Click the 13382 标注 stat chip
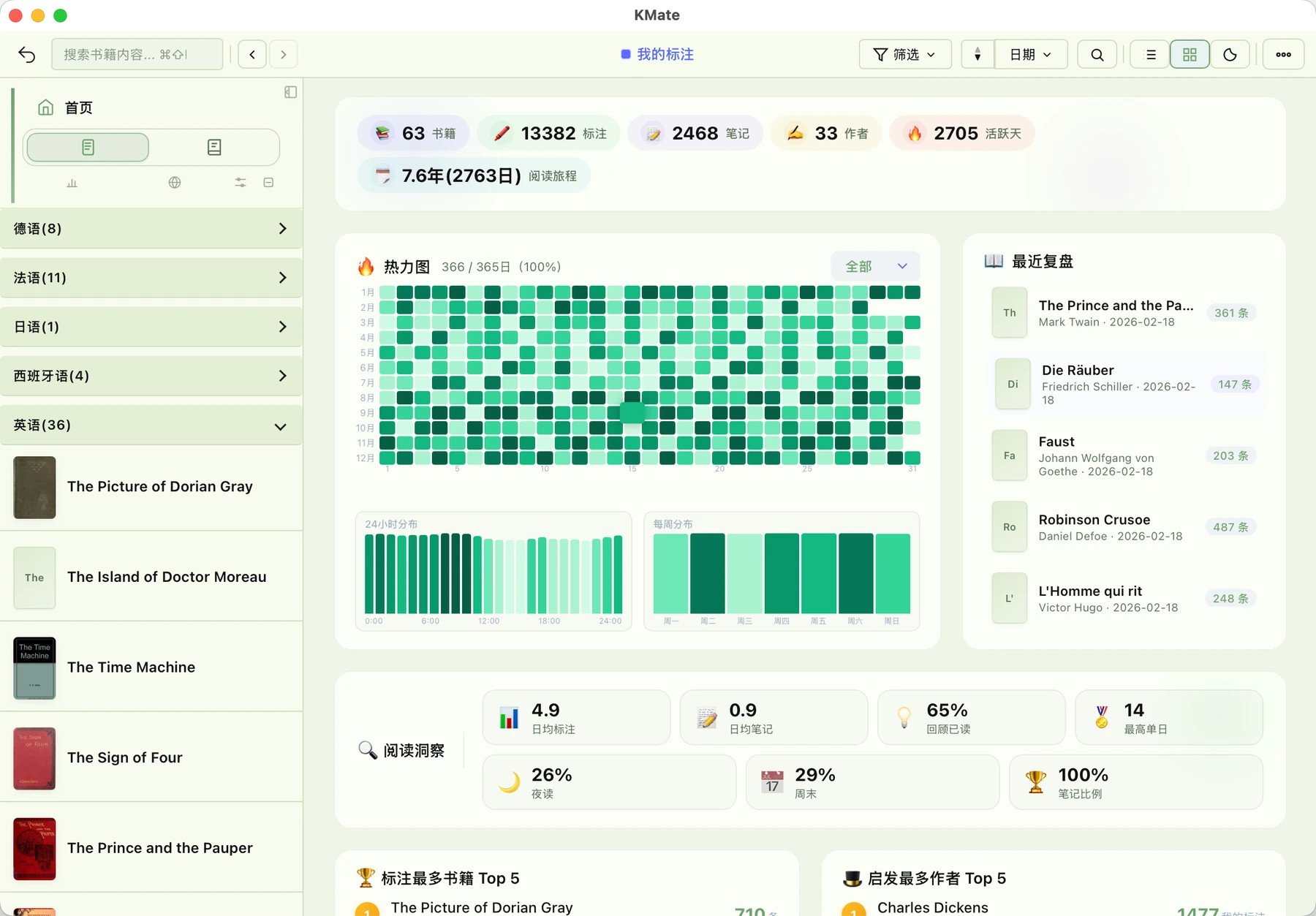Screen dimensions: 1316x916 (x=549, y=134)
